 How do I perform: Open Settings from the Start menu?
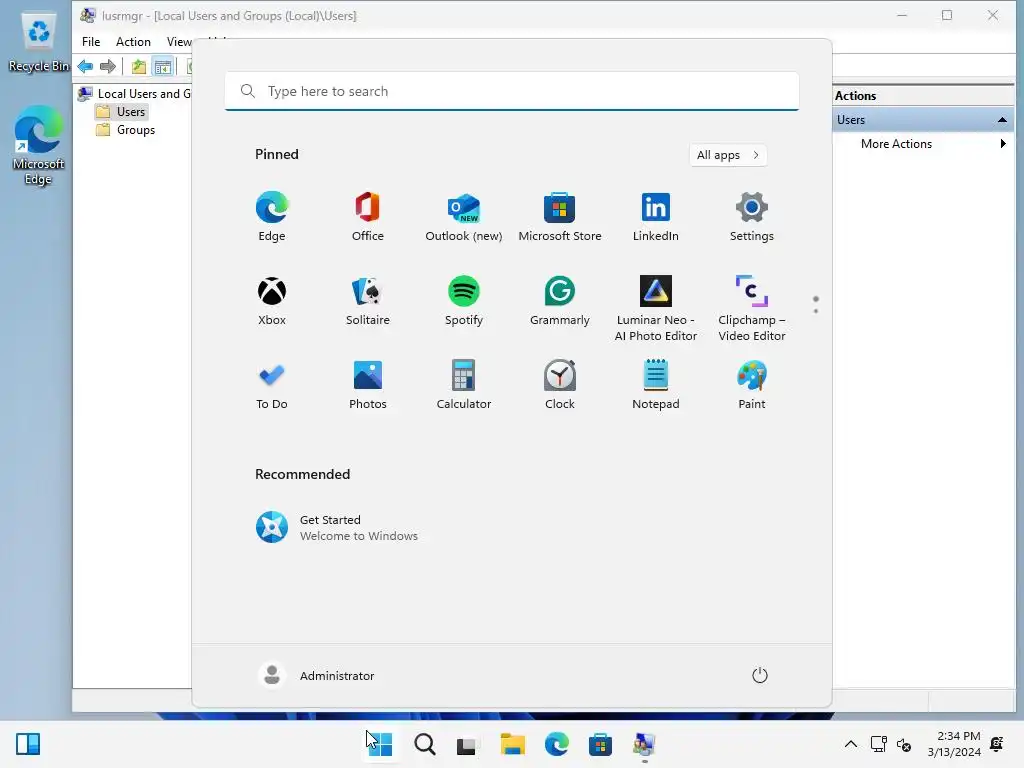[752, 217]
